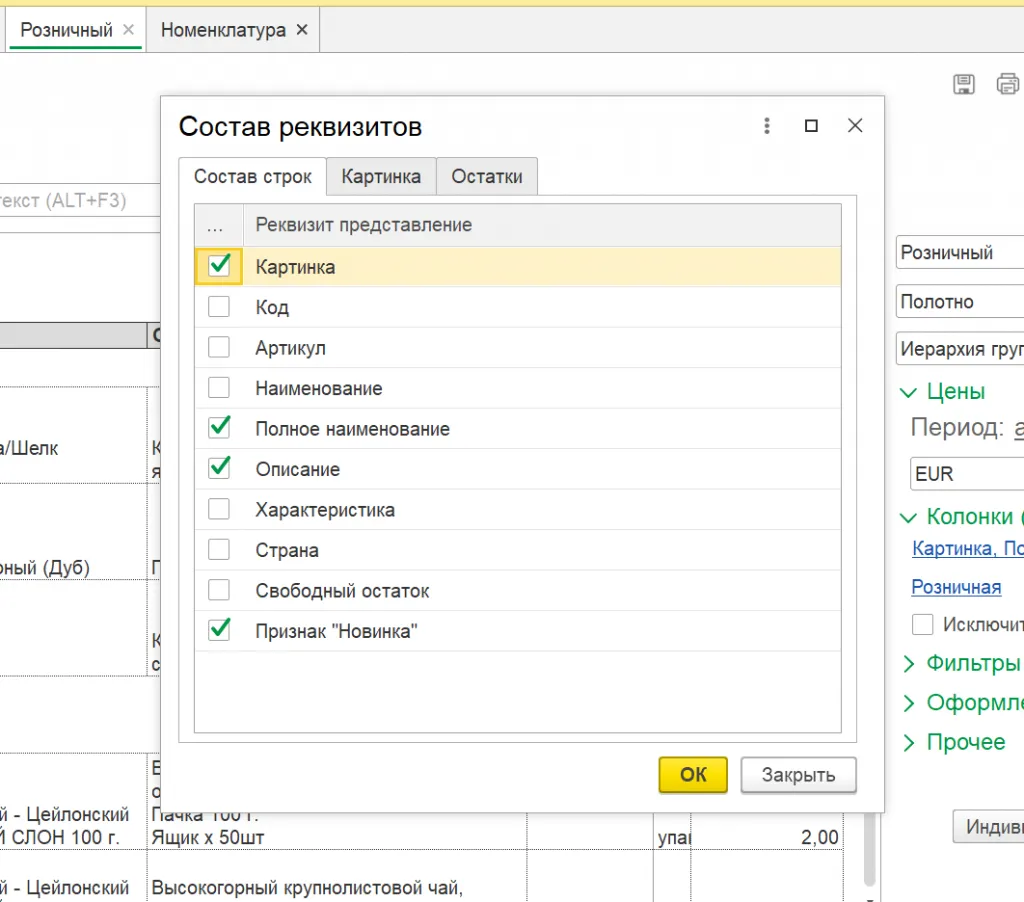Click the search text field (ALT+F3)
The width and height of the screenshot is (1024, 902).
click(80, 200)
